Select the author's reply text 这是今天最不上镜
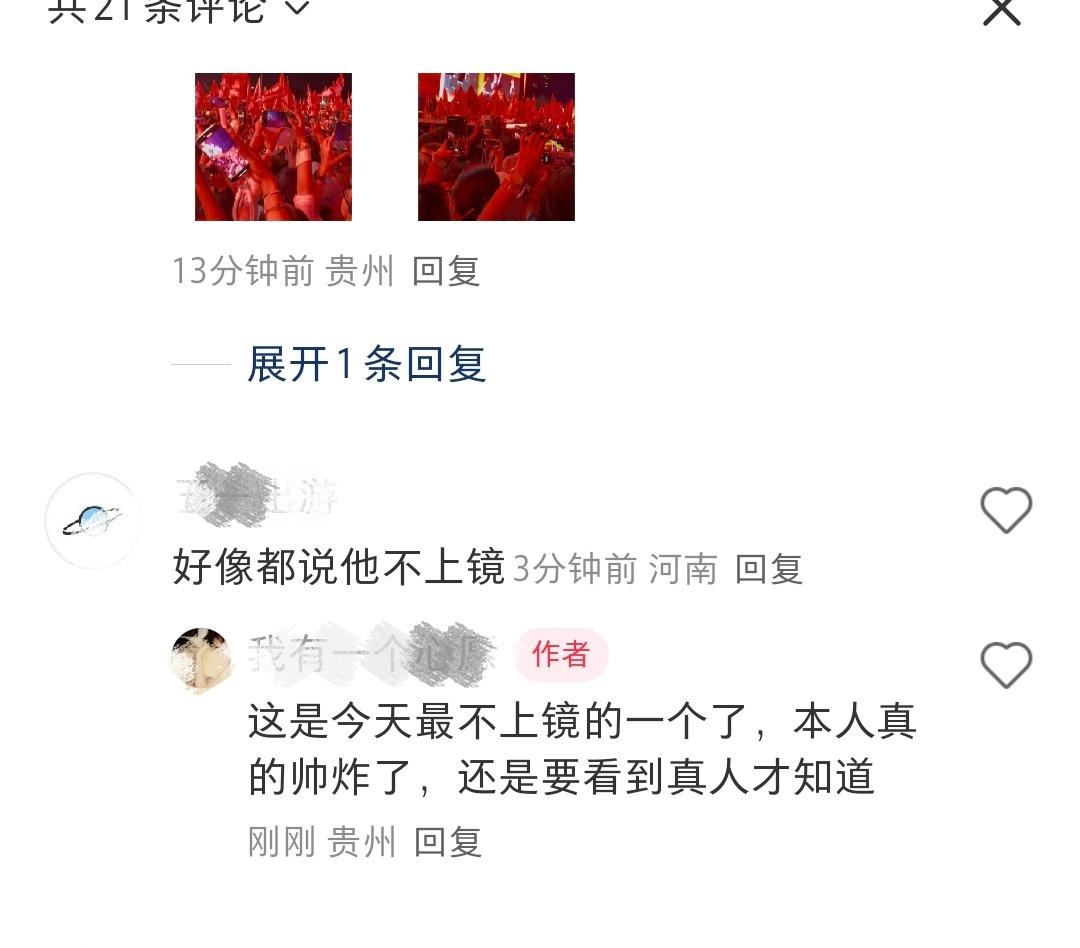 pyautogui.click(x=582, y=749)
